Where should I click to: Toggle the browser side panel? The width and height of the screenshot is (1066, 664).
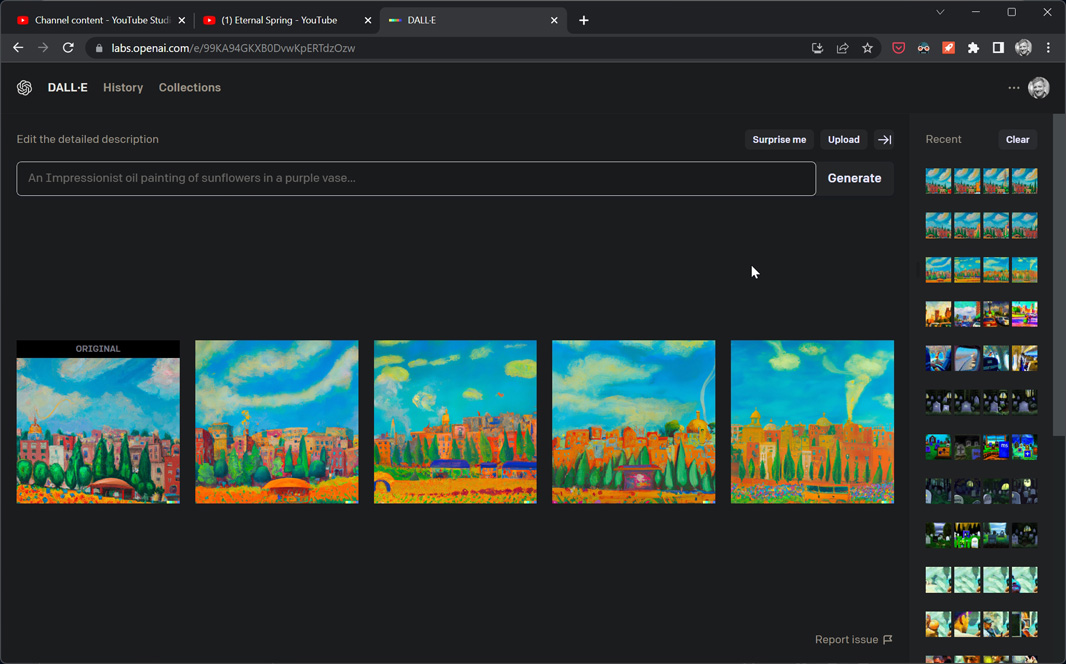point(998,48)
